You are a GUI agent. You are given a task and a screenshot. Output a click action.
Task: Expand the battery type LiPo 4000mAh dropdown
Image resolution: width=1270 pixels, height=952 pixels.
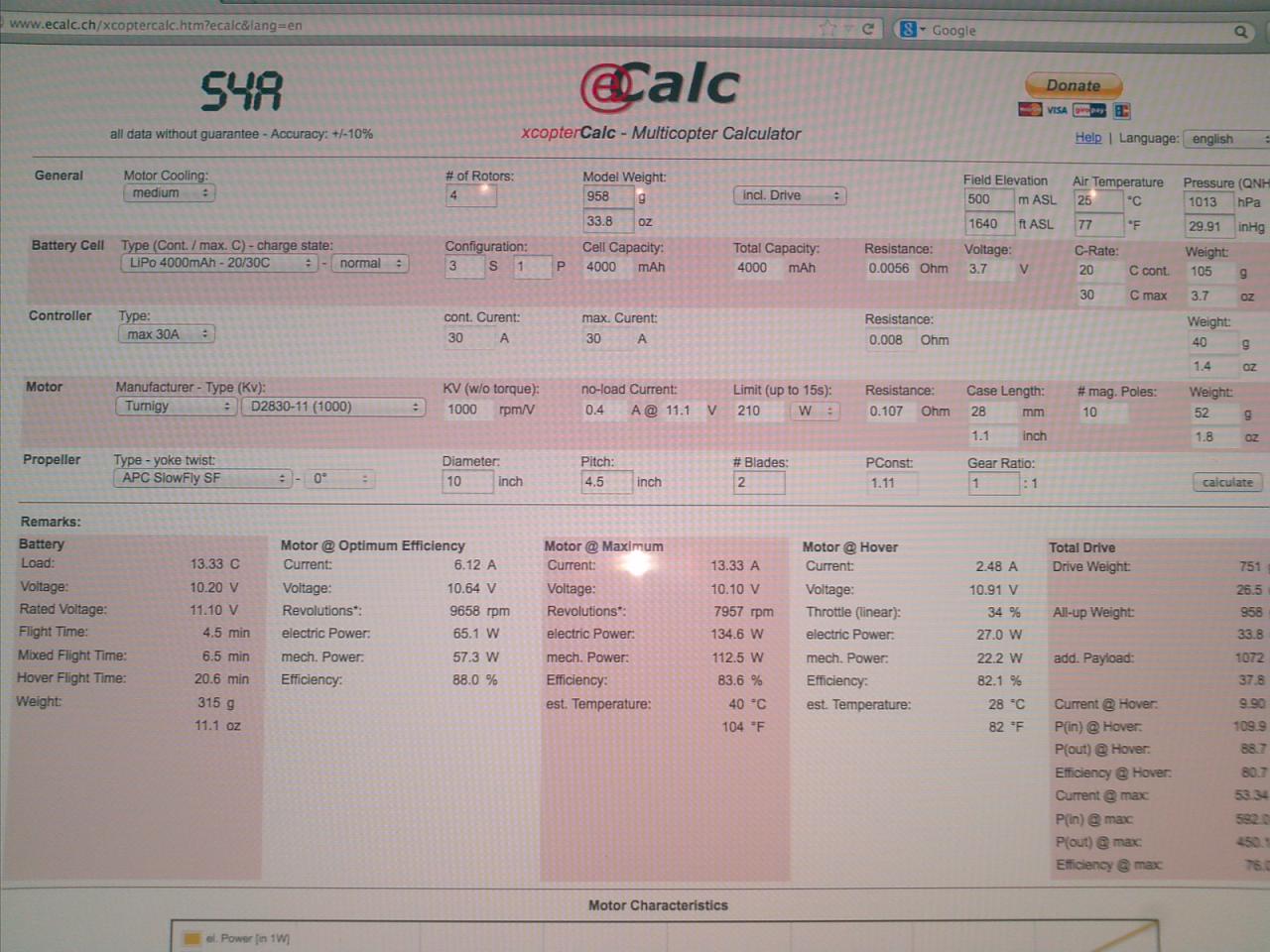pos(218,264)
